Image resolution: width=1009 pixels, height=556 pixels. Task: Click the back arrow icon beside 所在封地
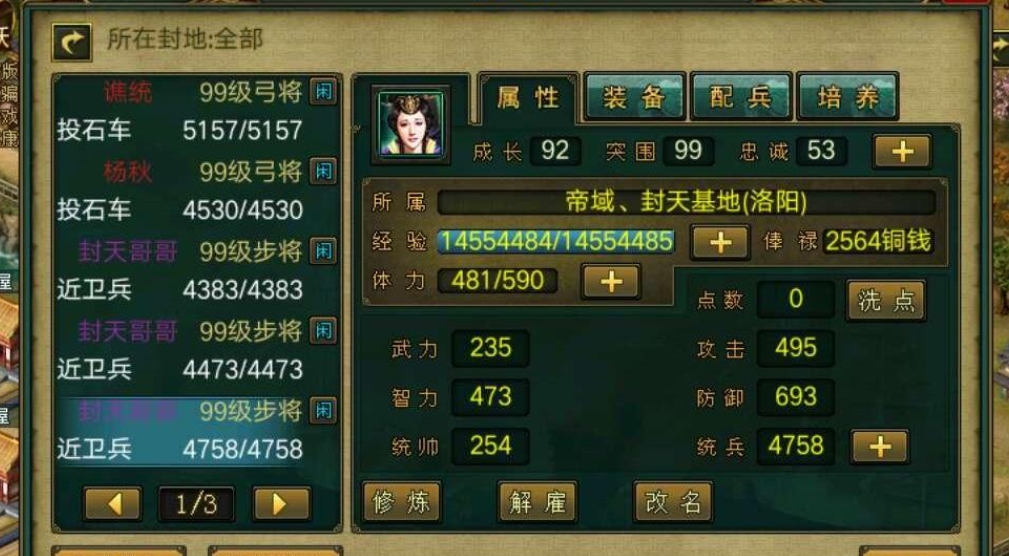coord(71,42)
